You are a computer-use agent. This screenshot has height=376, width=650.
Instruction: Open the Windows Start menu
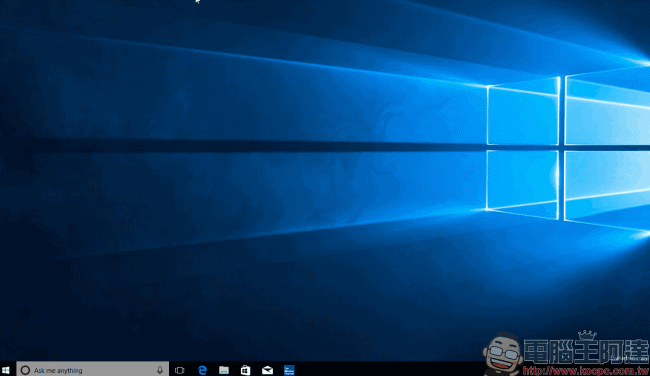point(6,370)
